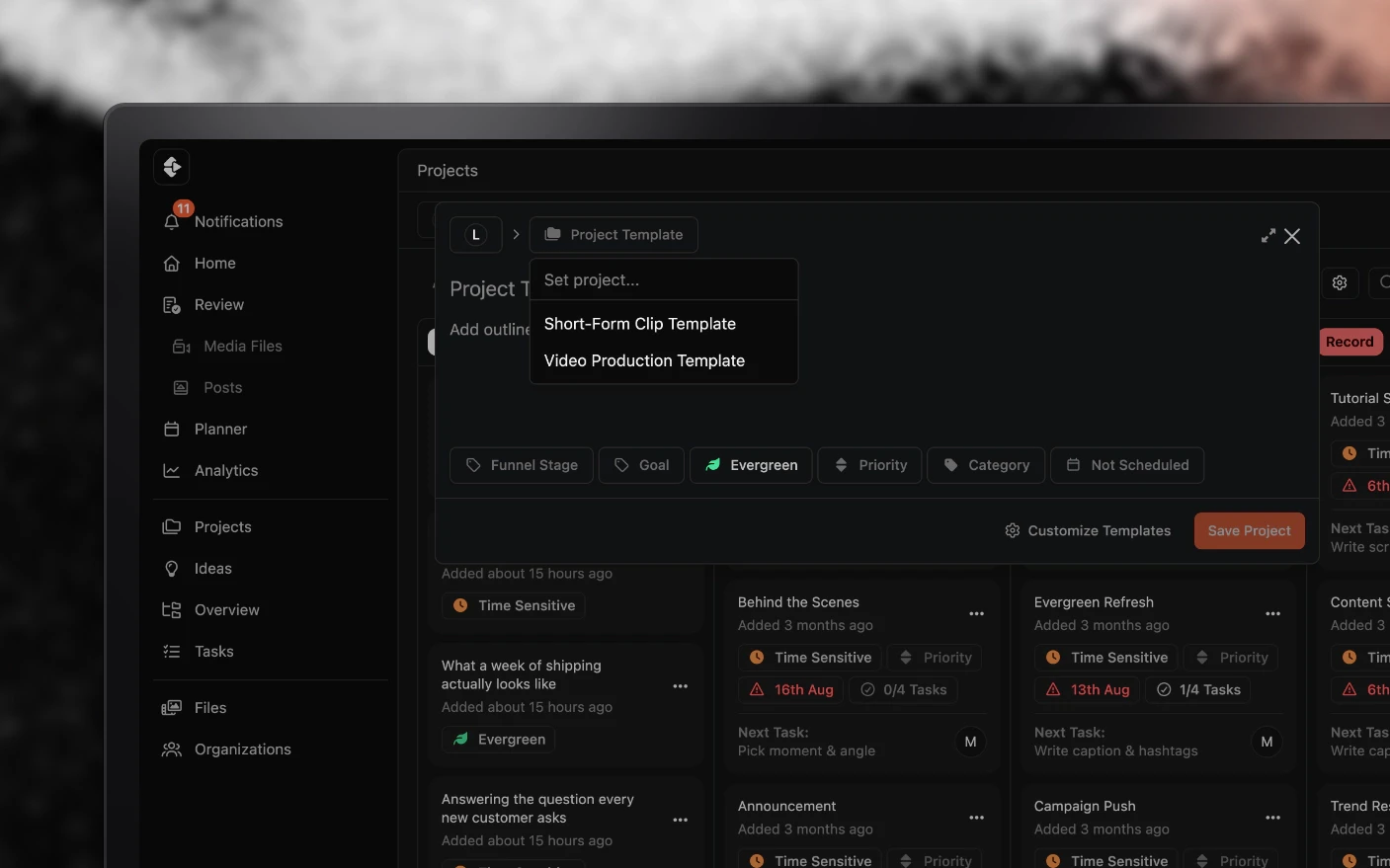
Task: Click 13th Aug due date tag
Action: [1087, 690]
